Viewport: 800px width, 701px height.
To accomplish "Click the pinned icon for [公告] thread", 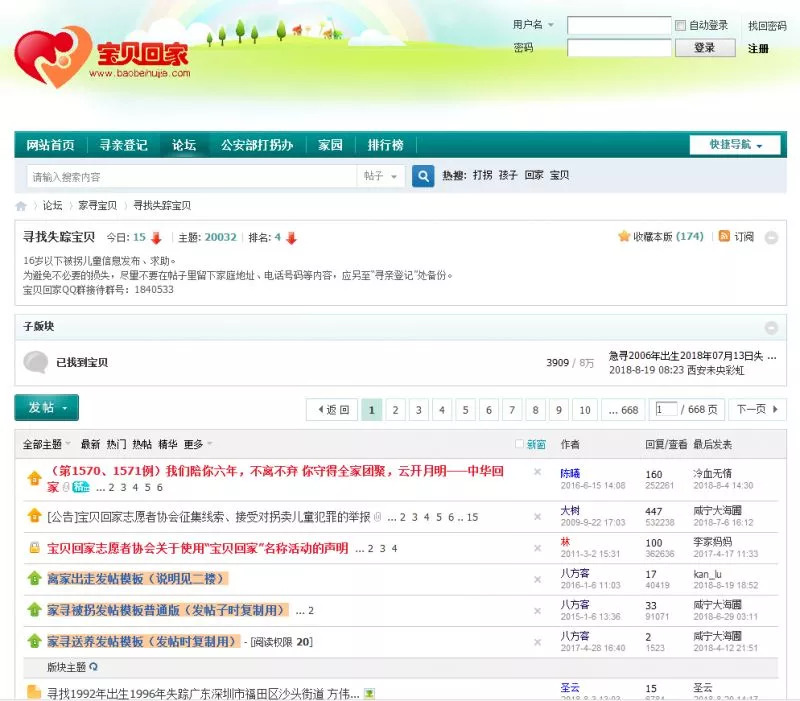I will [34, 516].
